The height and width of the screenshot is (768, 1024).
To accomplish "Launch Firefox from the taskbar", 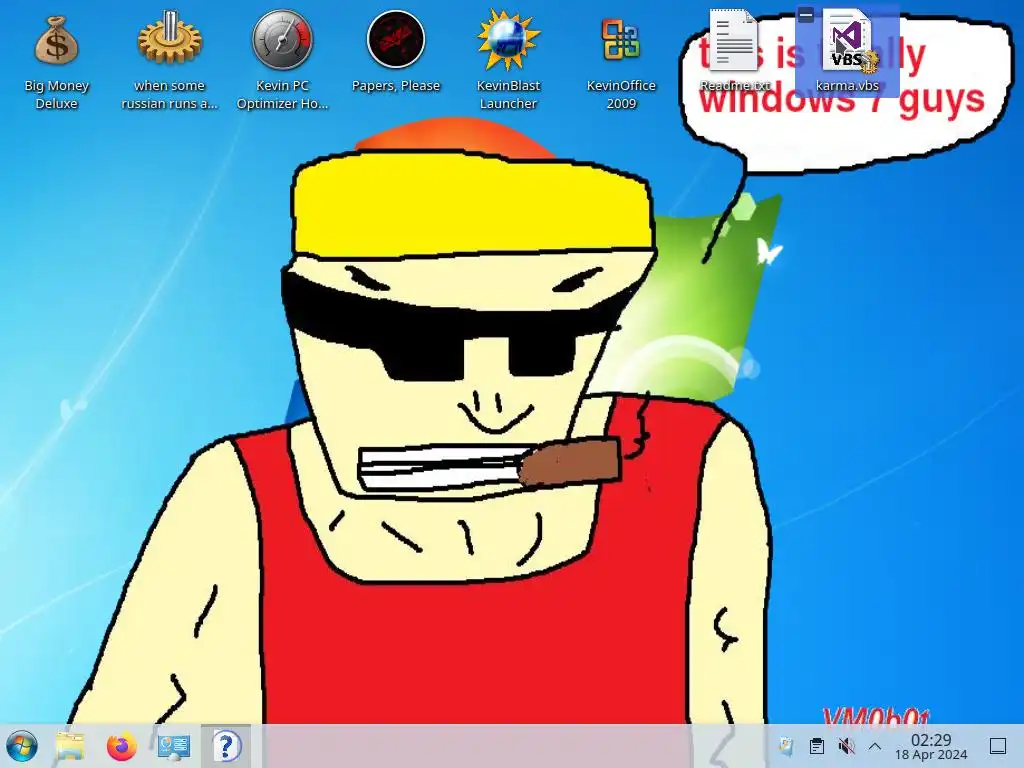I will point(121,746).
